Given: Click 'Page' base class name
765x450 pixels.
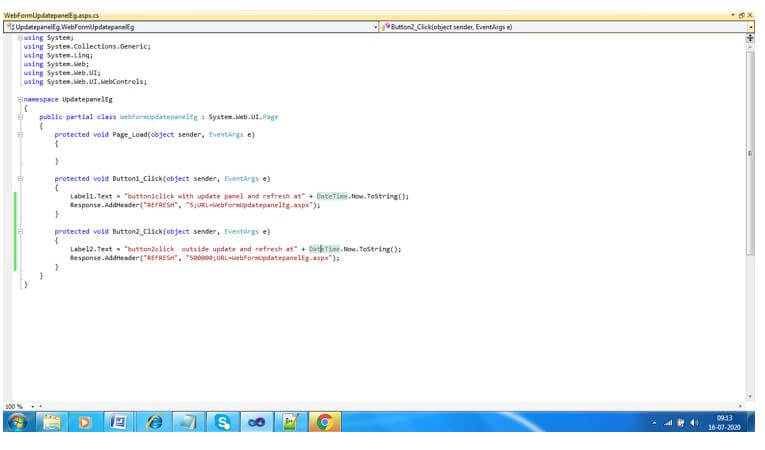Looking at the screenshot, I should click(270, 117).
